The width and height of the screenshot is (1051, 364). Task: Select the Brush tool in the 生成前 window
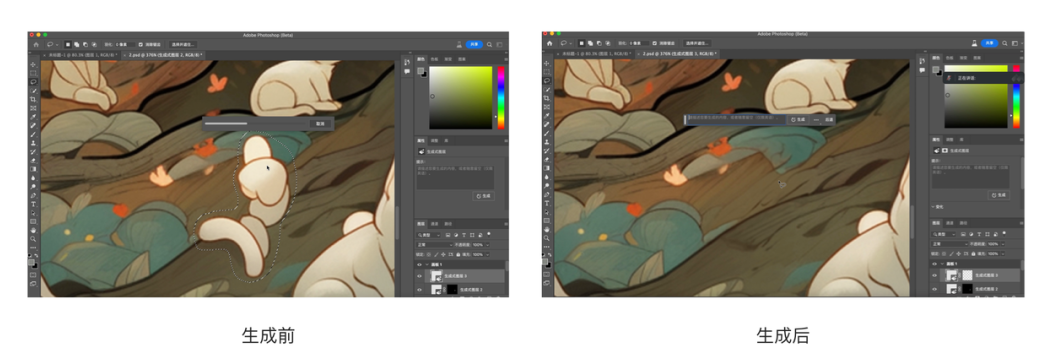33,134
